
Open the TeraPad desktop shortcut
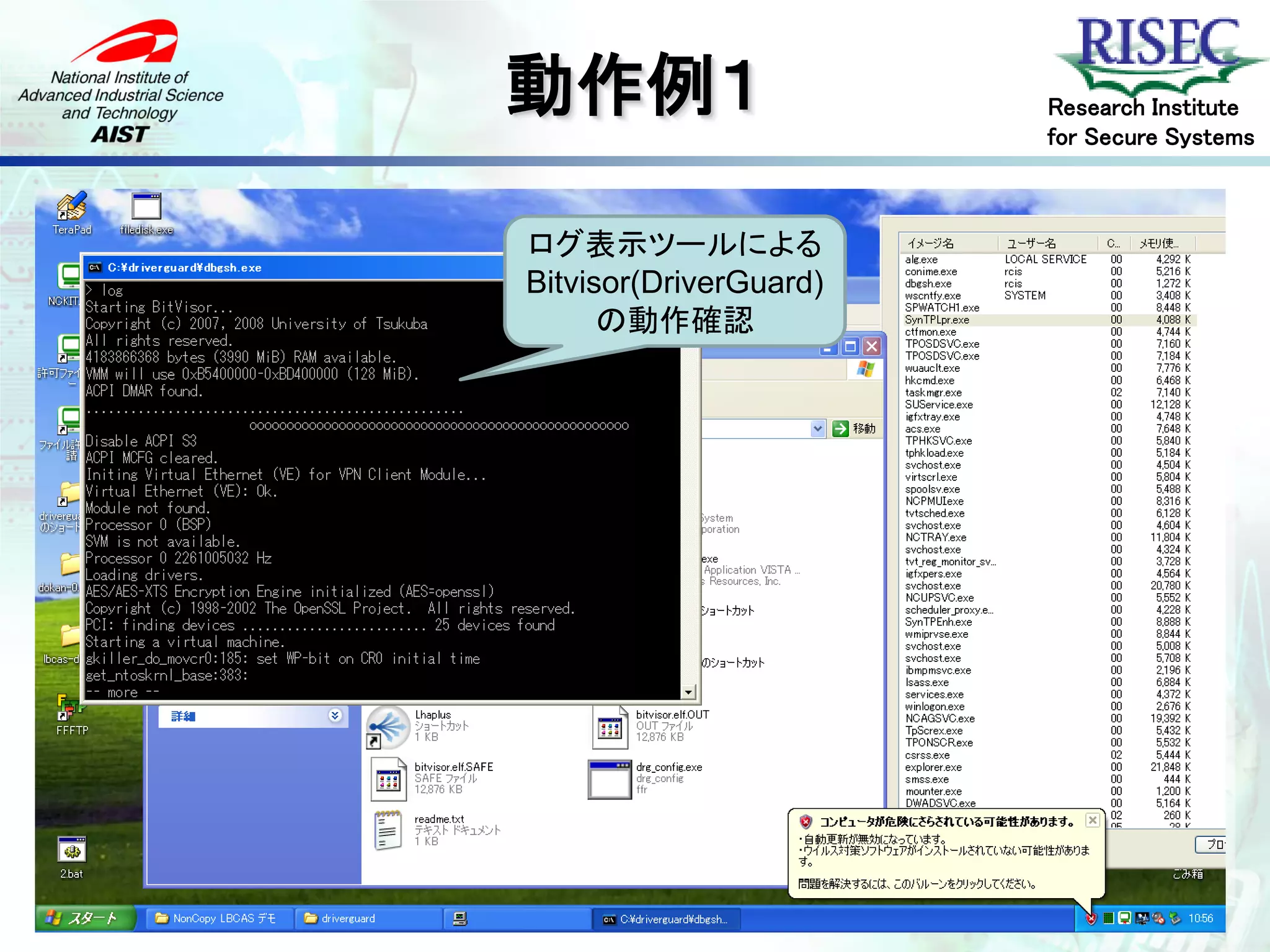pos(71,213)
